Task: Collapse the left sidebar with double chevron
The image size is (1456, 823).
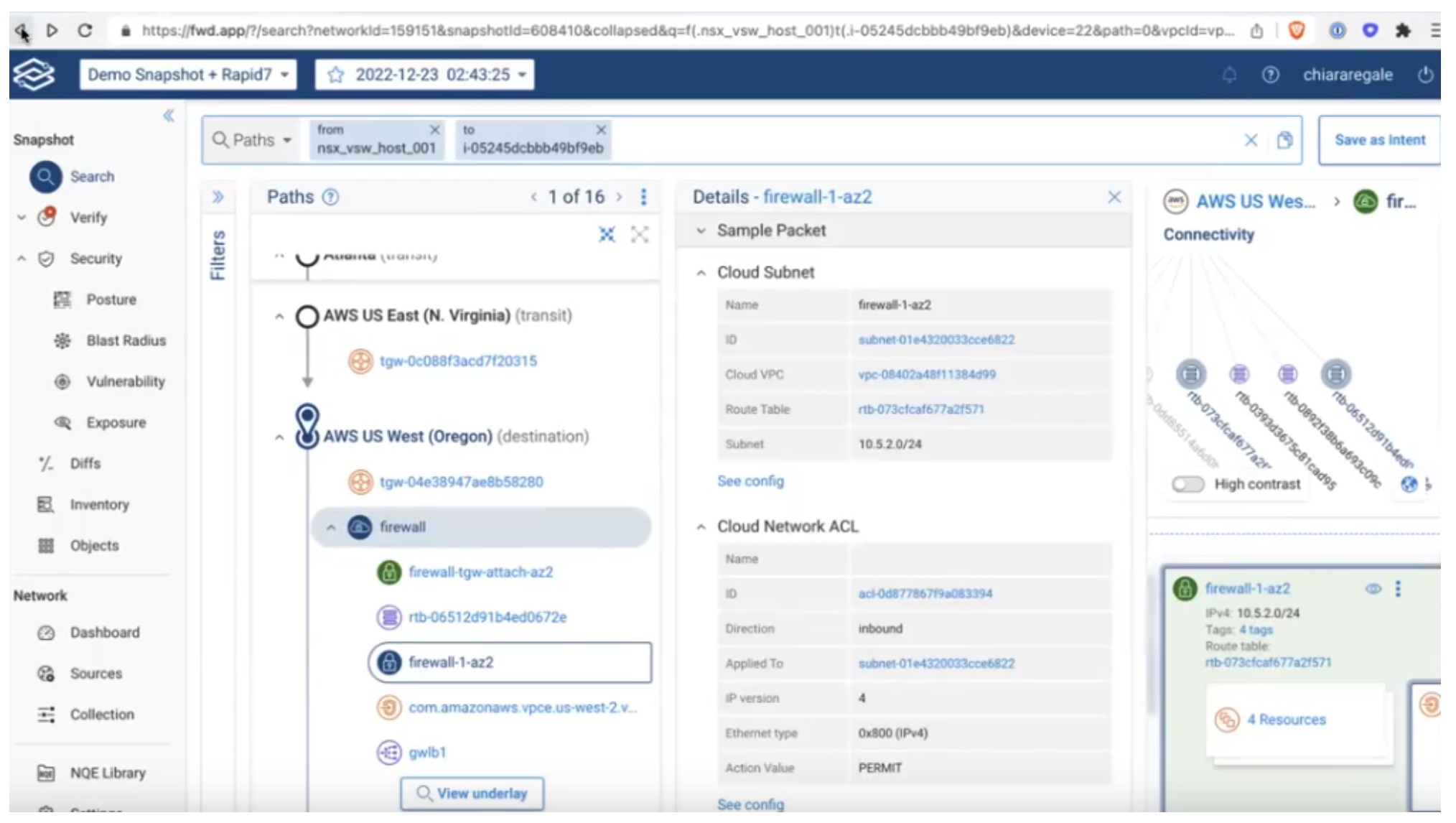Action: point(169,116)
